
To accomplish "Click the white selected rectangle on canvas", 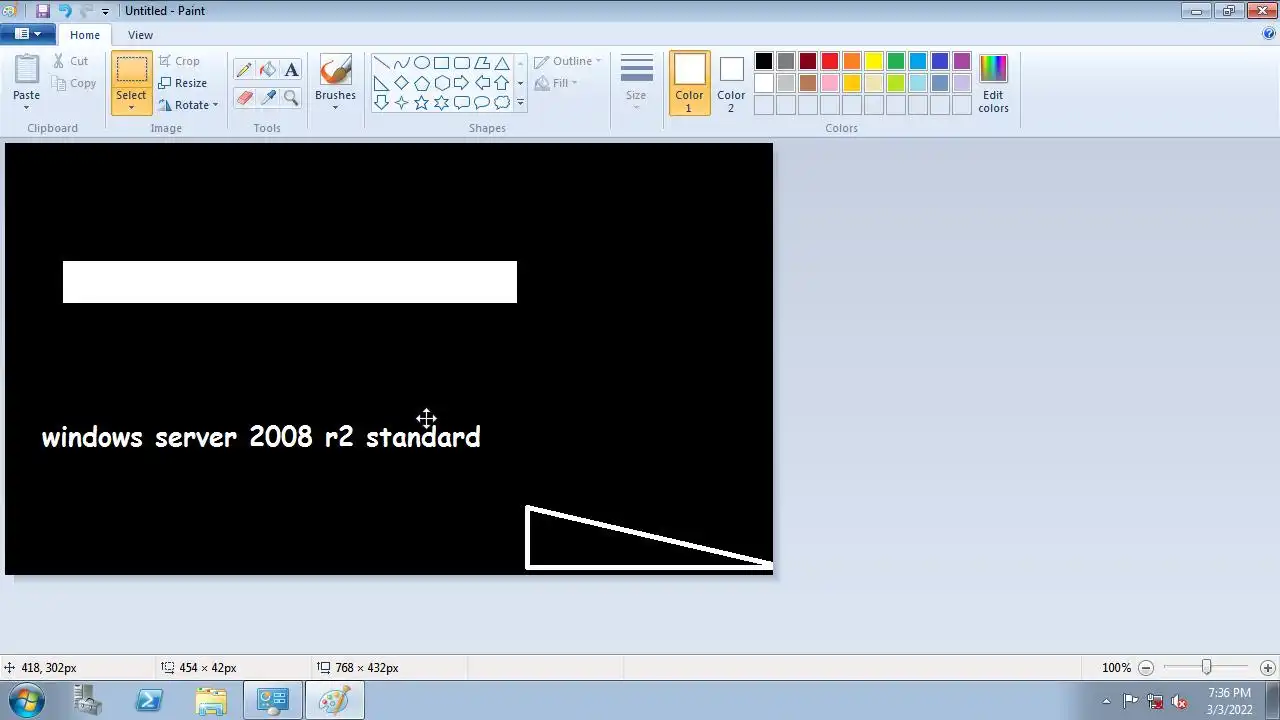I will coord(290,282).
